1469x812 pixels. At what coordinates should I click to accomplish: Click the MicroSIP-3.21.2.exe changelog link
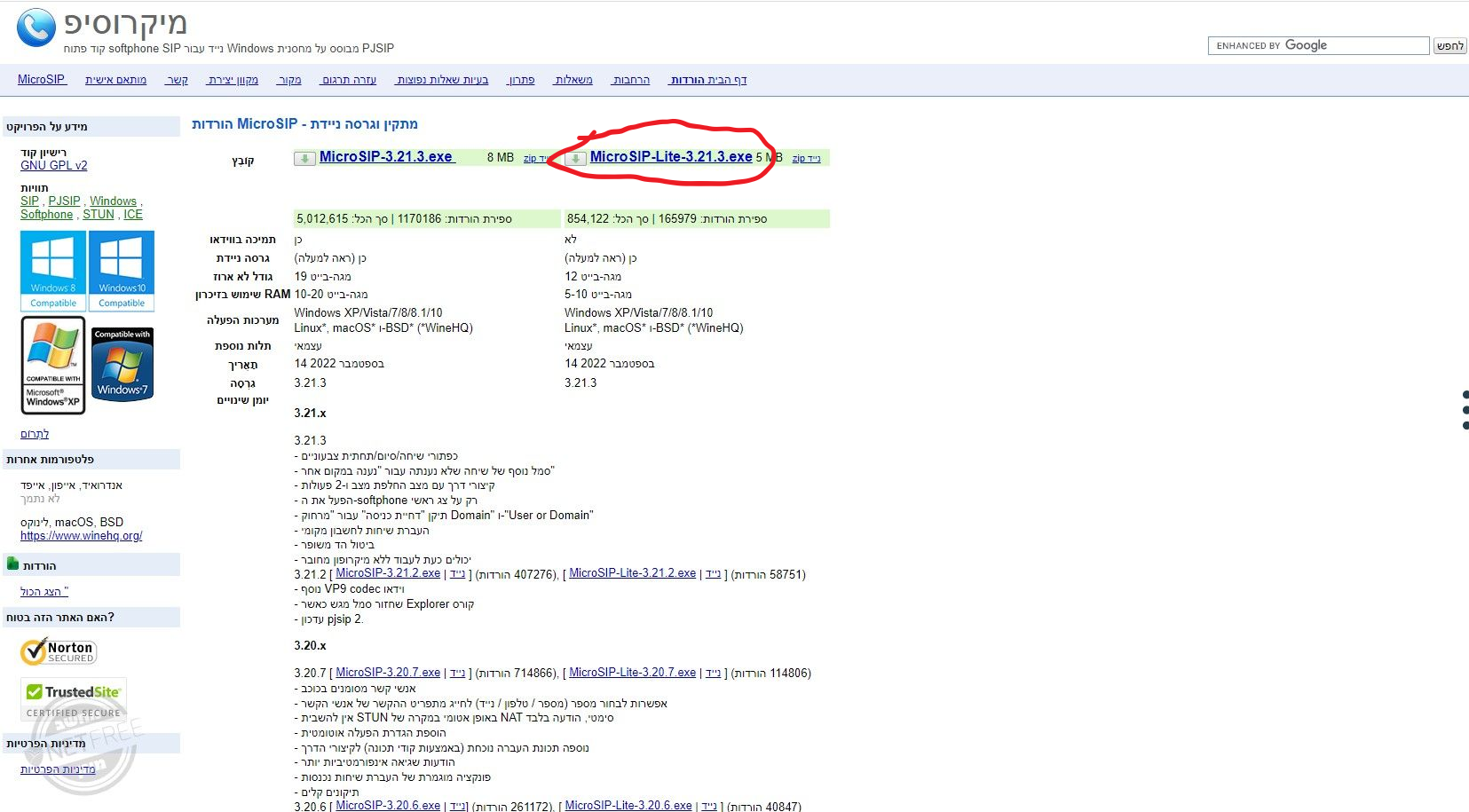coord(388,573)
